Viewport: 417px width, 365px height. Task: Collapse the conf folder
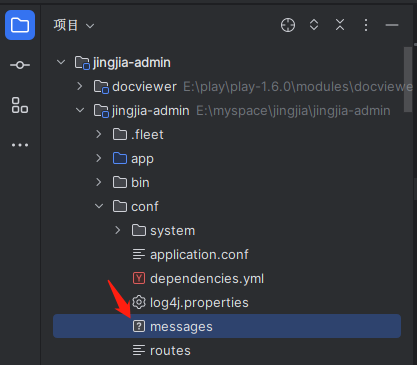[99, 206]
